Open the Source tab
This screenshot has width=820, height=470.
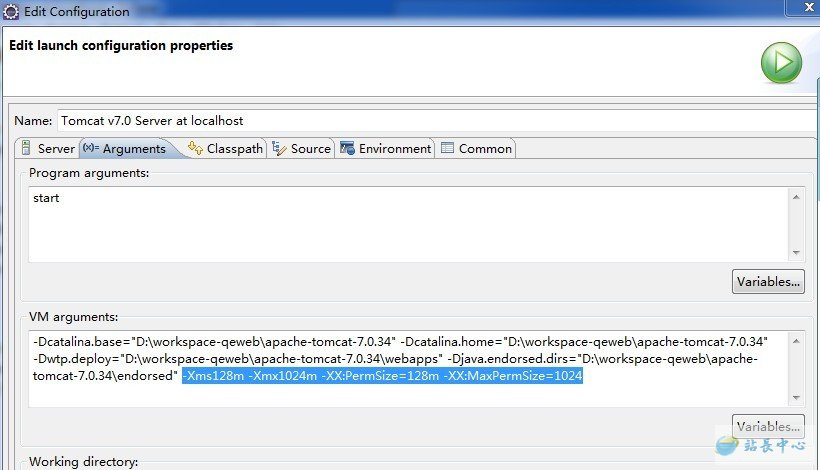pos(302,148)
